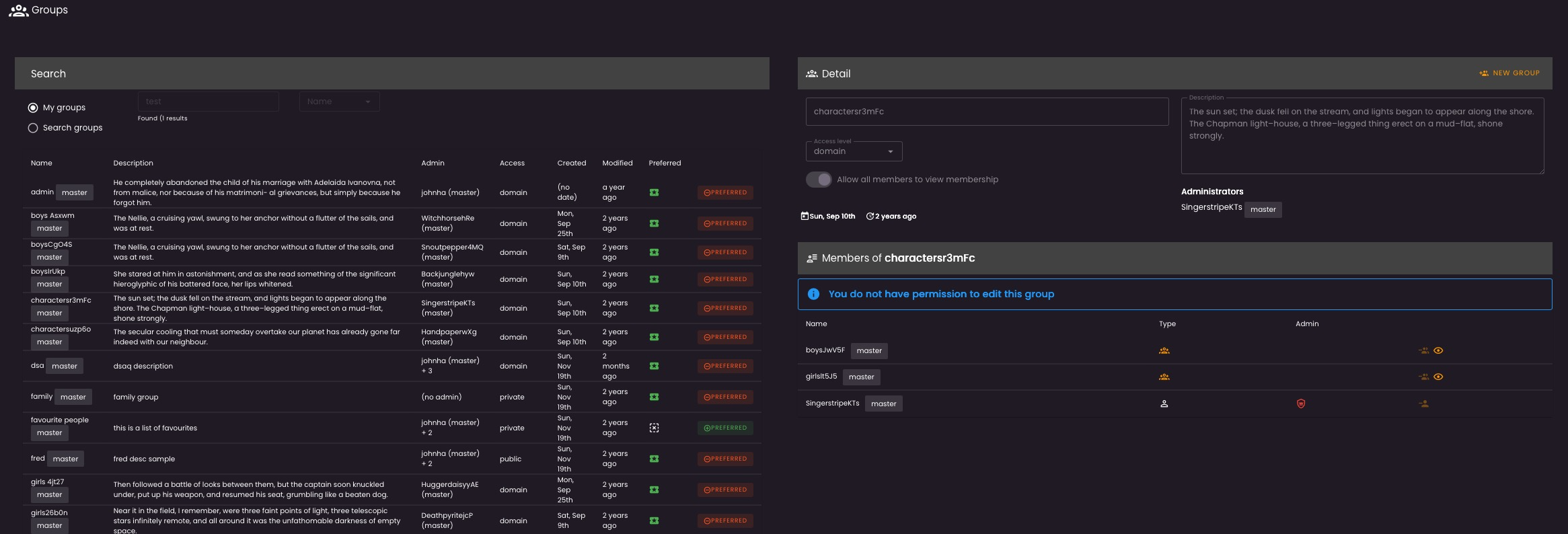Select the My groups radio button

[x=33, y=108]
